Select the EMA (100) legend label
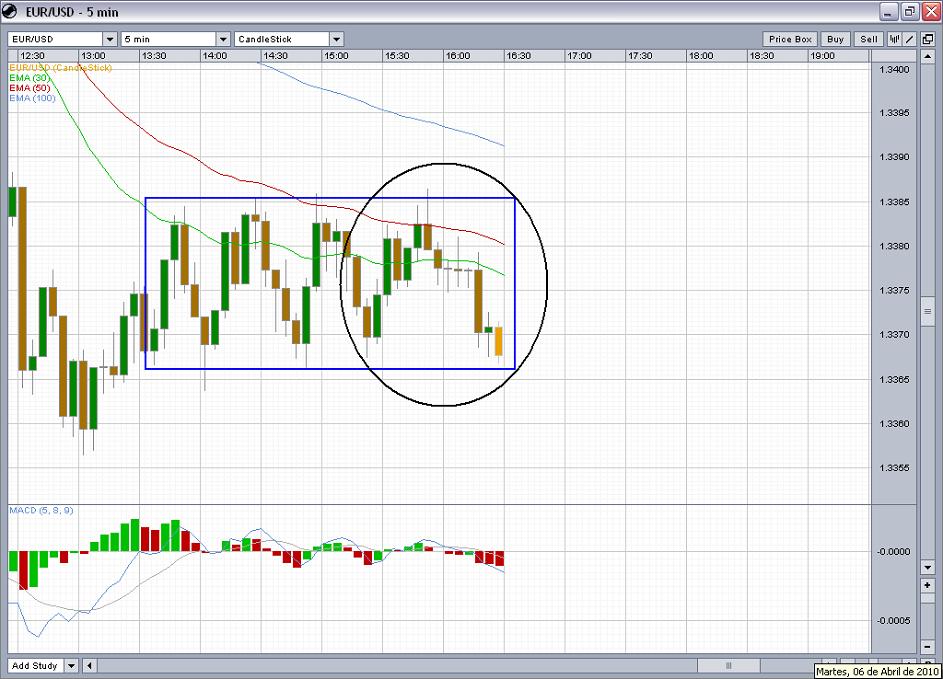 (x=31, y=98)
